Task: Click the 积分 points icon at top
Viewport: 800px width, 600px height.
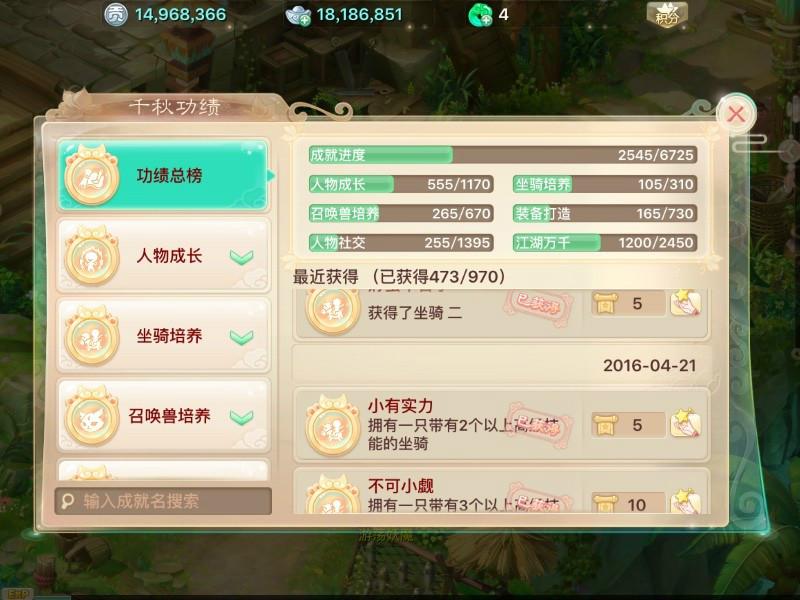Action: (x=667, y=15)
